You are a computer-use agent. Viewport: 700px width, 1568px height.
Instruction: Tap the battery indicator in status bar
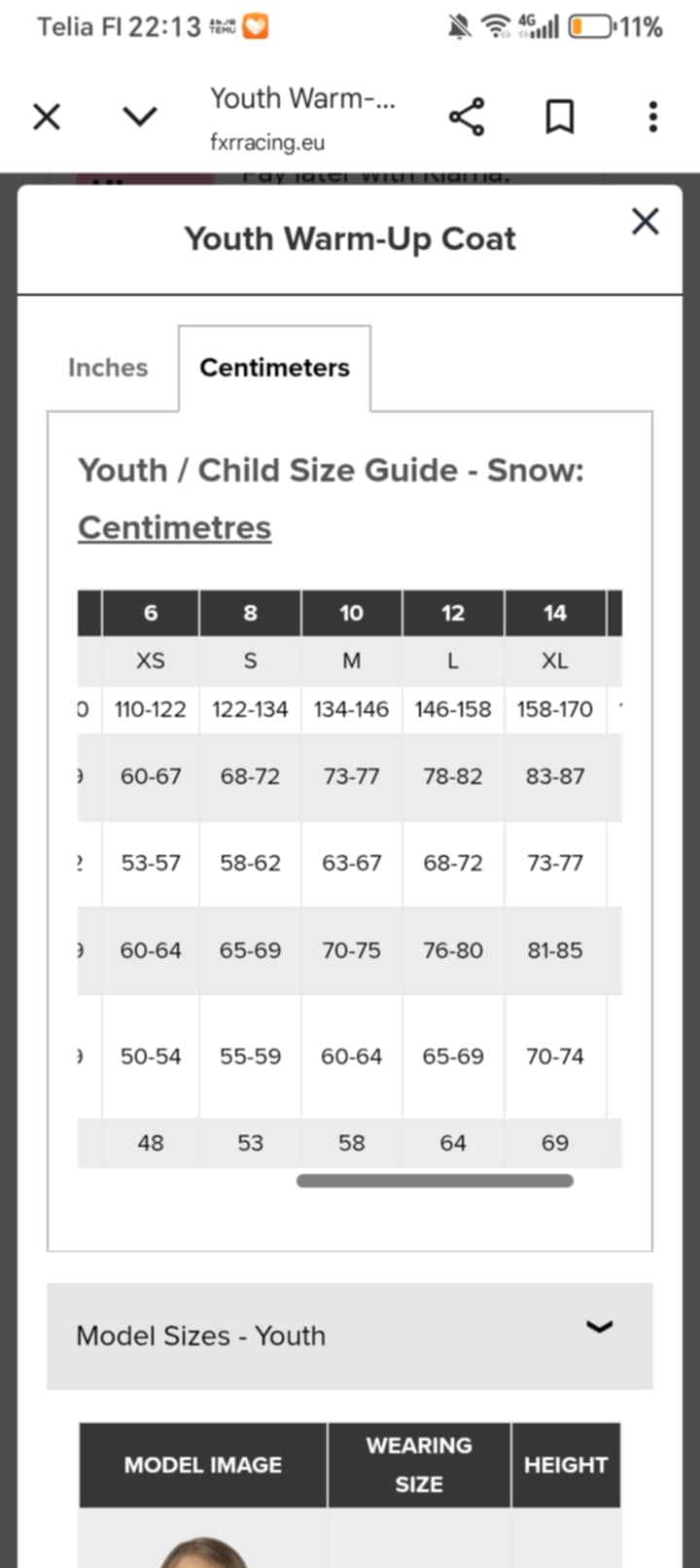[591, 26]
